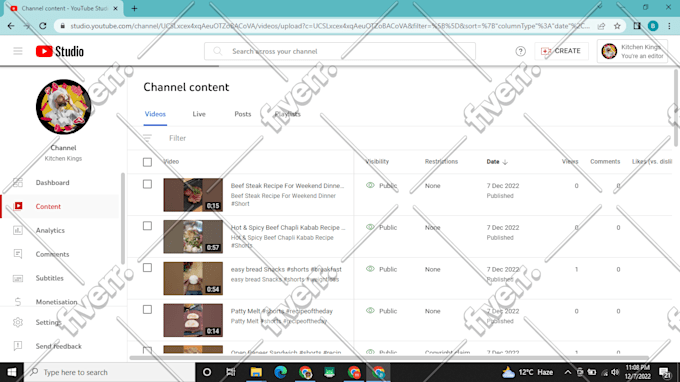The height and width of the screenshot is (382, 680).
Task: Open Public visibility dropdown for Beef Steak
Action: tap(382, 186)
